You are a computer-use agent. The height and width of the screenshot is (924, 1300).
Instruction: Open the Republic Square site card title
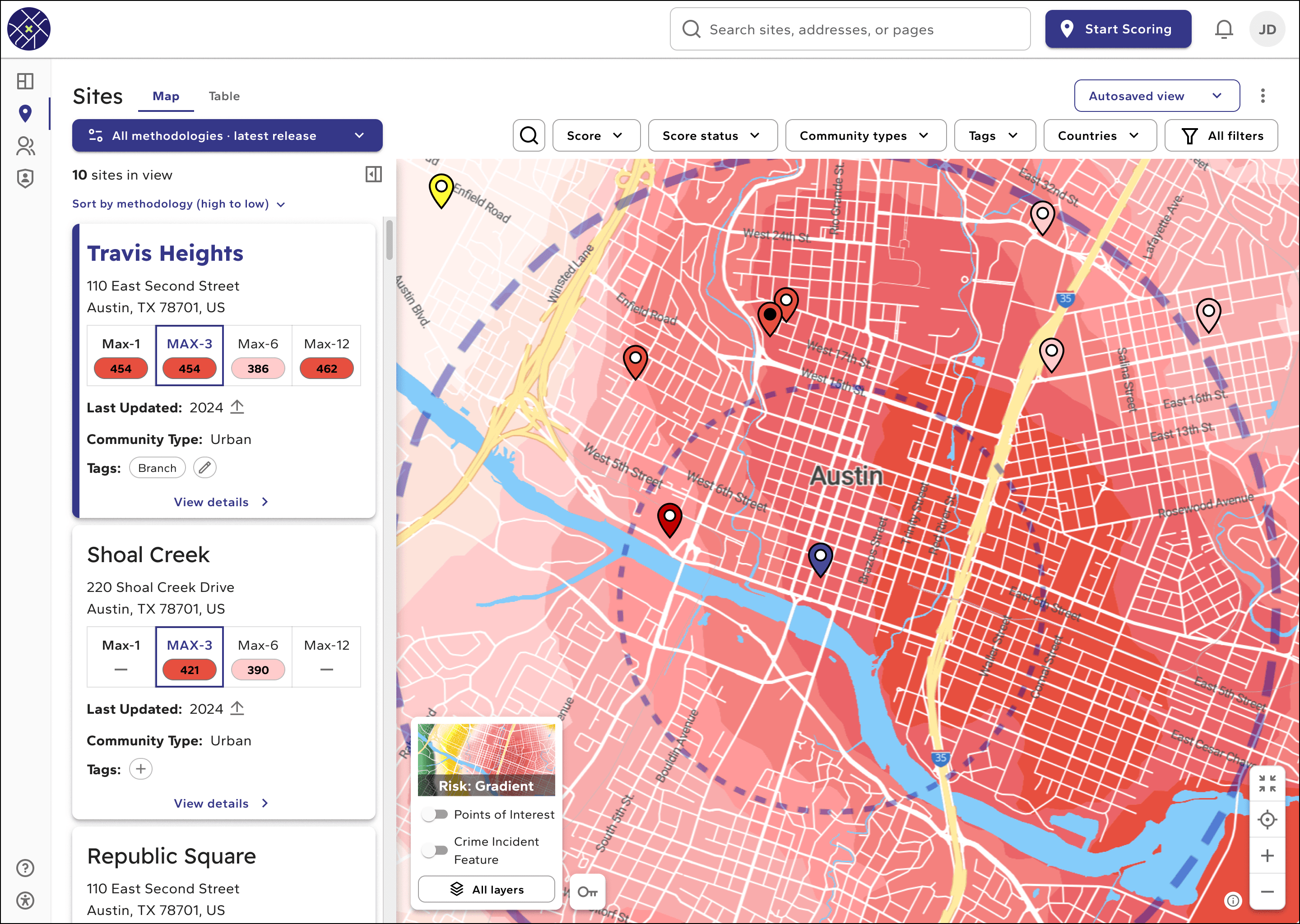(172, 856)
